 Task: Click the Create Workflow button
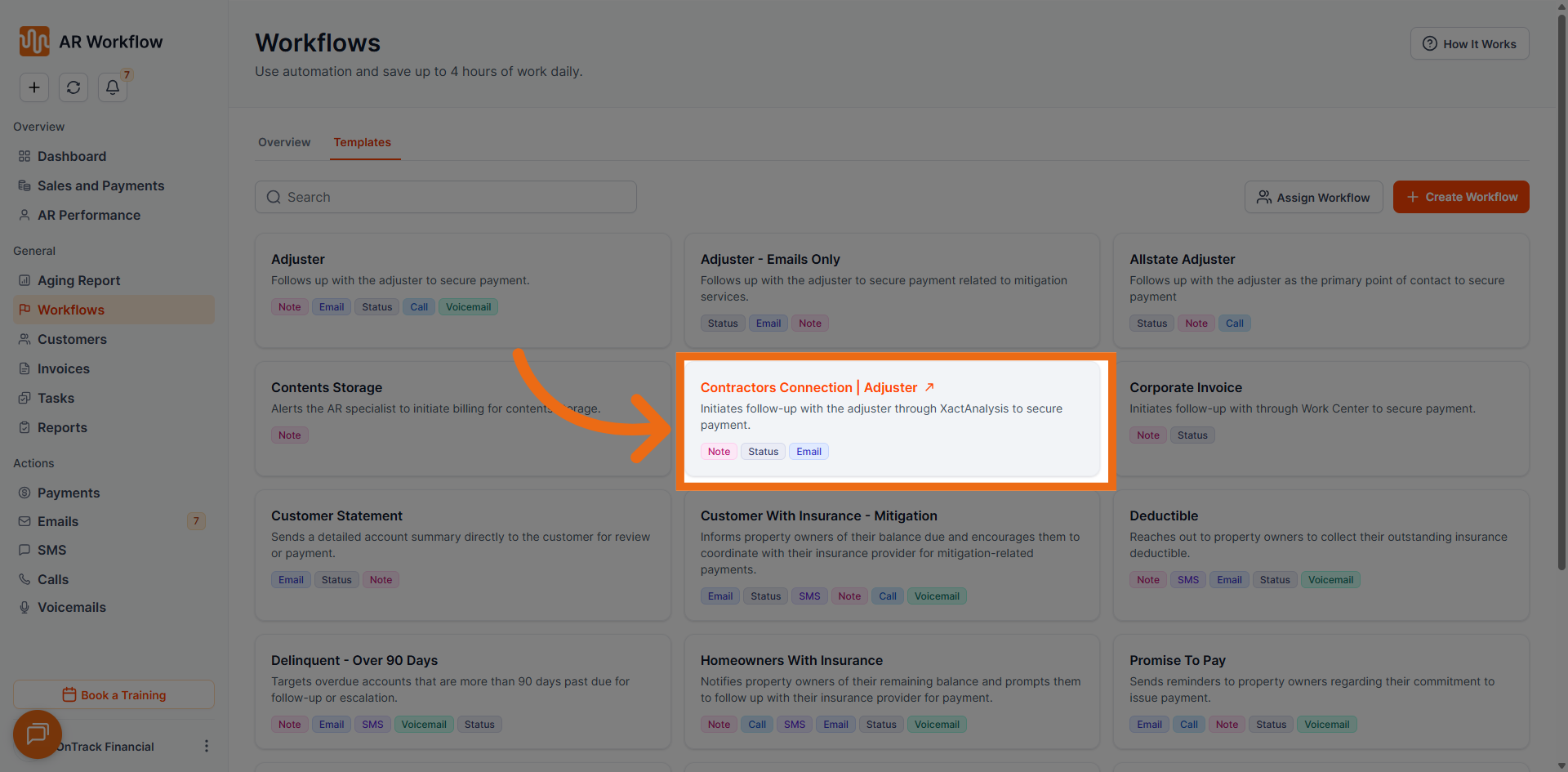(x=1461, y=197)
